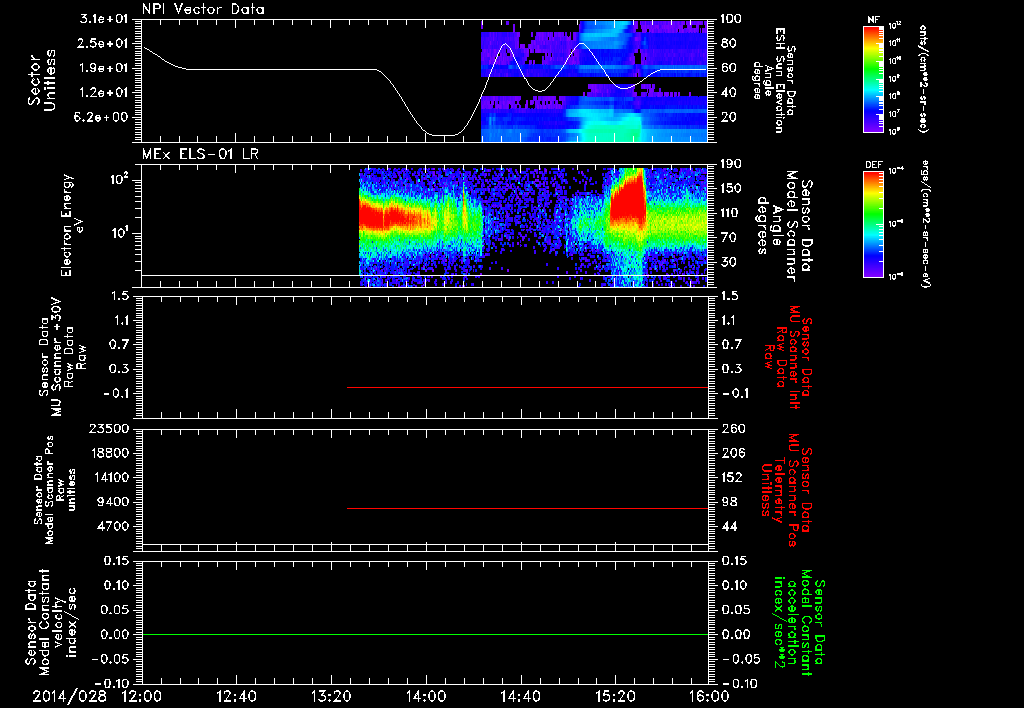The image size is (1024, 708).
Task: Click the '18800' scanner position axis value
Action: [109, 453]
